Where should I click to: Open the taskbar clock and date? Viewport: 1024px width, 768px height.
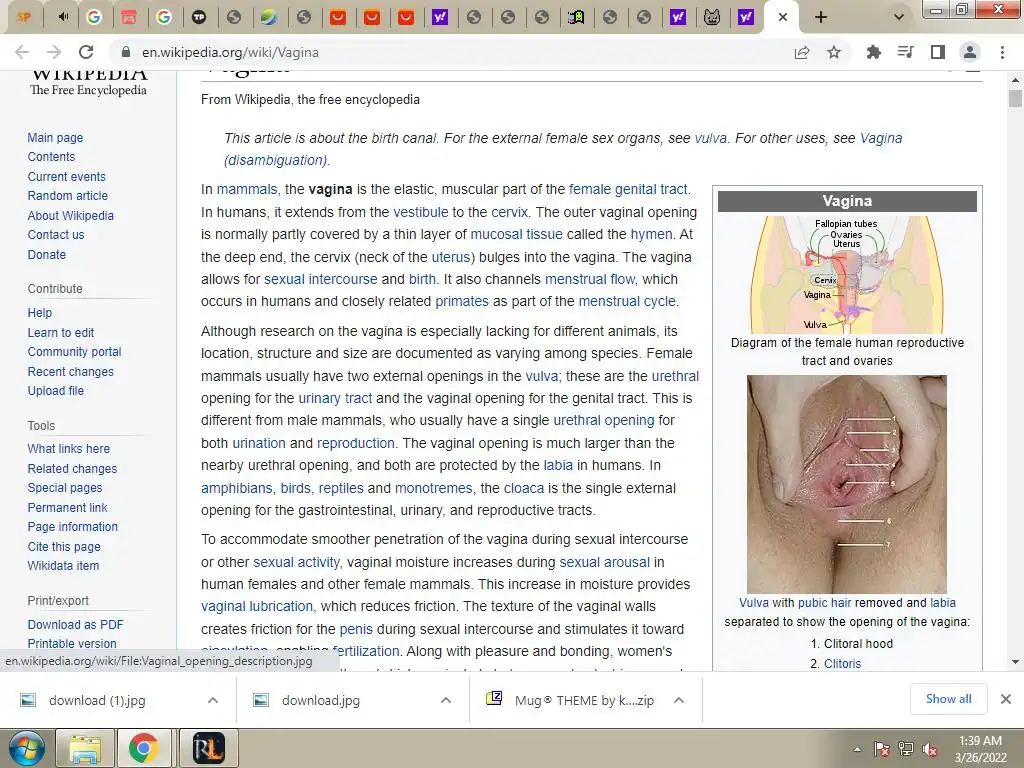click(x=980, y=749)
